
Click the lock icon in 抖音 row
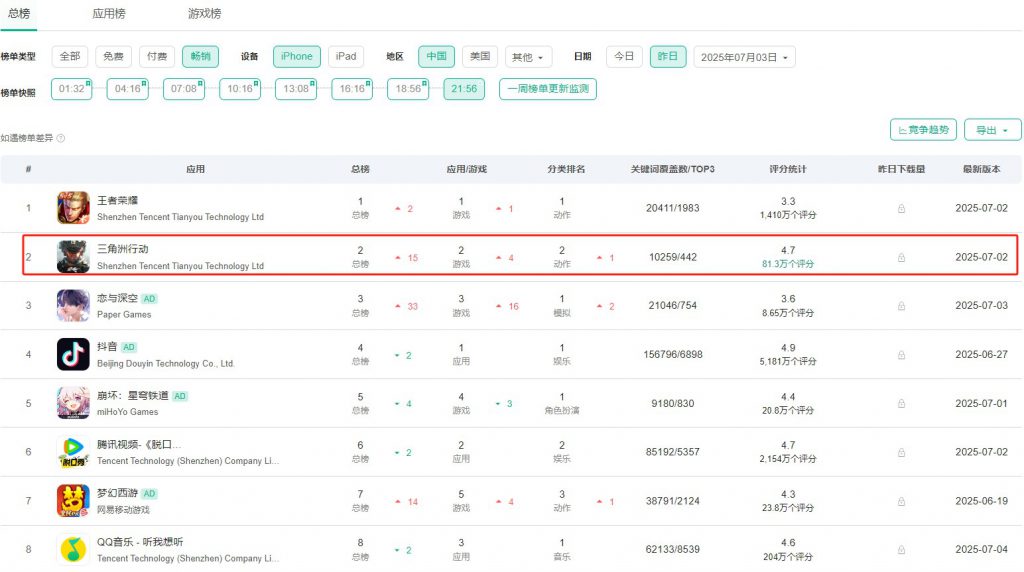[x=901, y=355]
